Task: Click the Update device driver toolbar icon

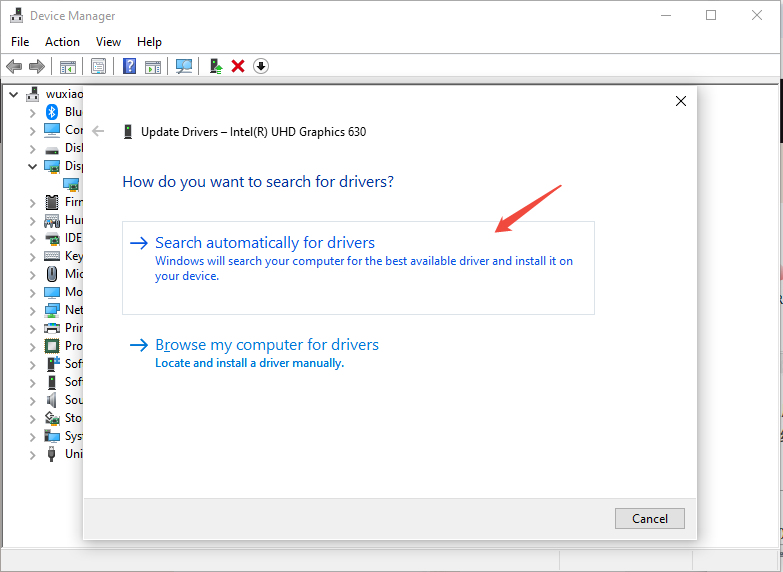Action: [x=215, y=66]
